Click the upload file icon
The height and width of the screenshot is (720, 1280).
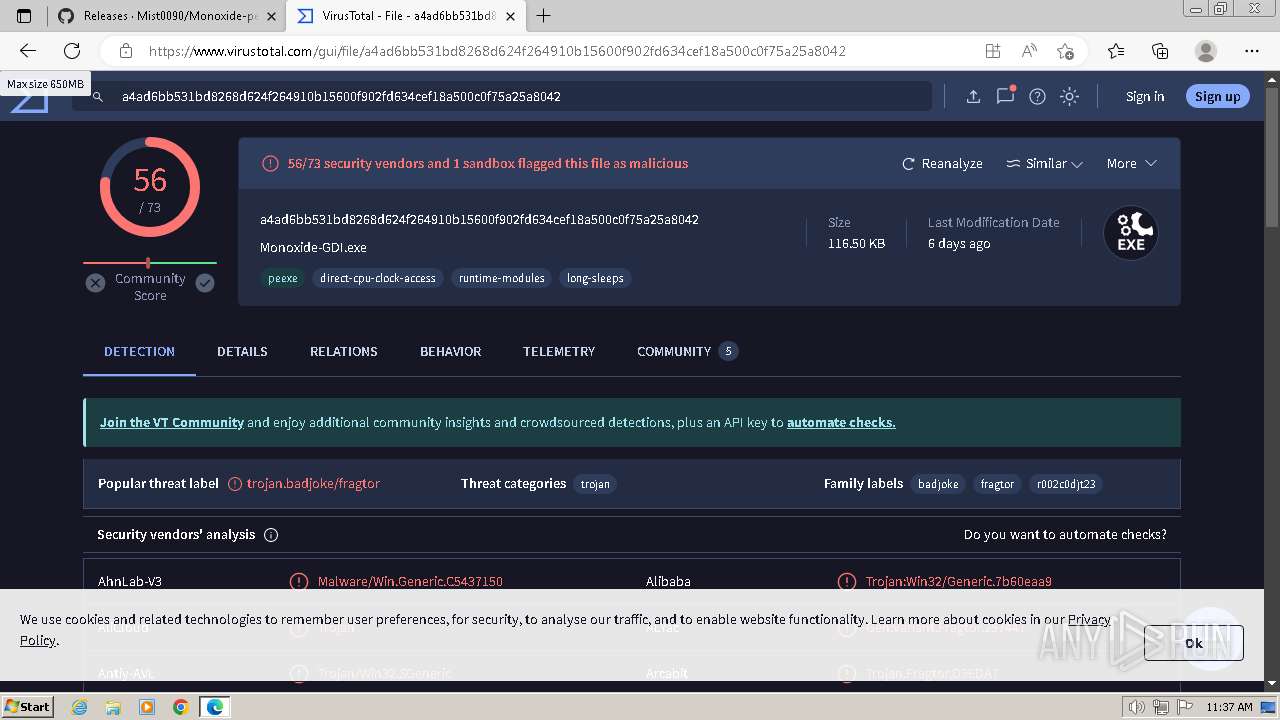(x=973, y=97)
